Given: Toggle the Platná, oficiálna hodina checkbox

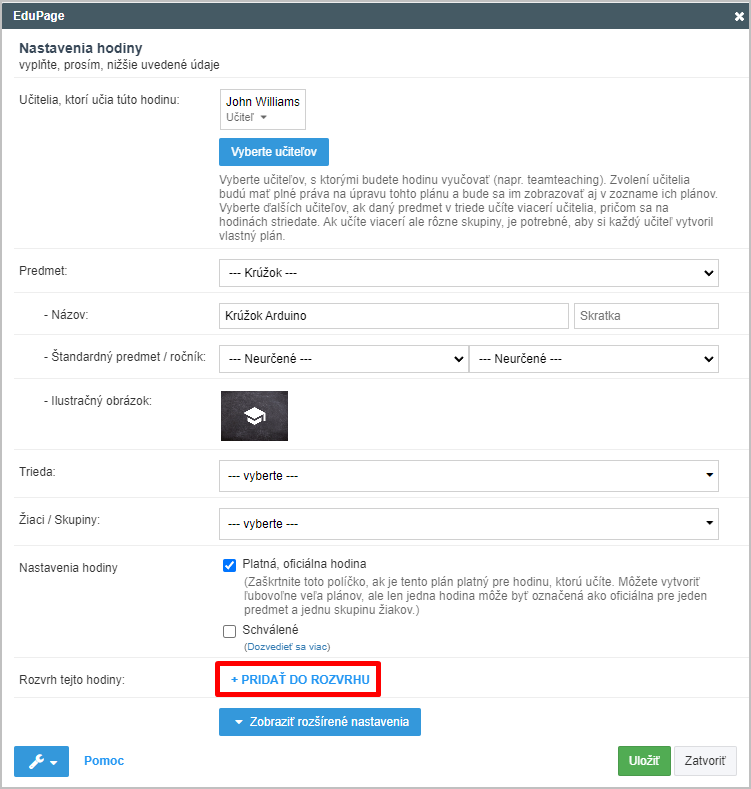Looking at the screenshot, I should coord(230,565).
